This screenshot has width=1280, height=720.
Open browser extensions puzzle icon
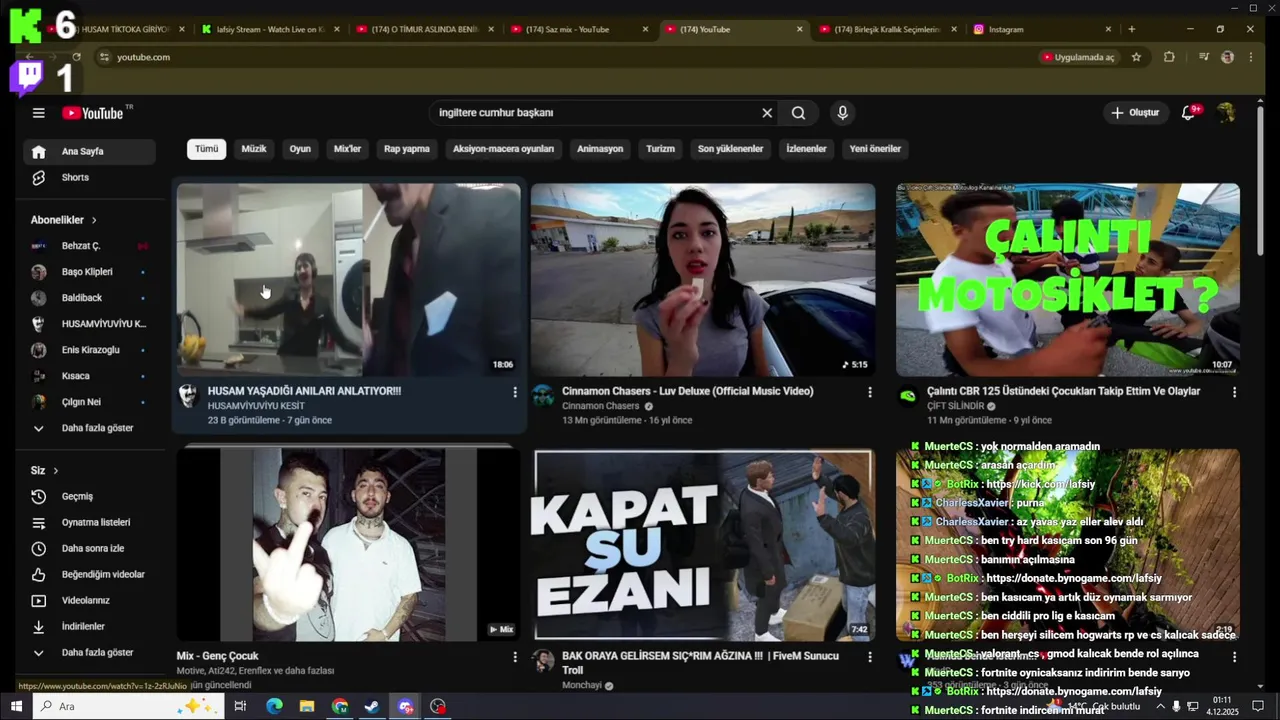[x=1169, y=57]
